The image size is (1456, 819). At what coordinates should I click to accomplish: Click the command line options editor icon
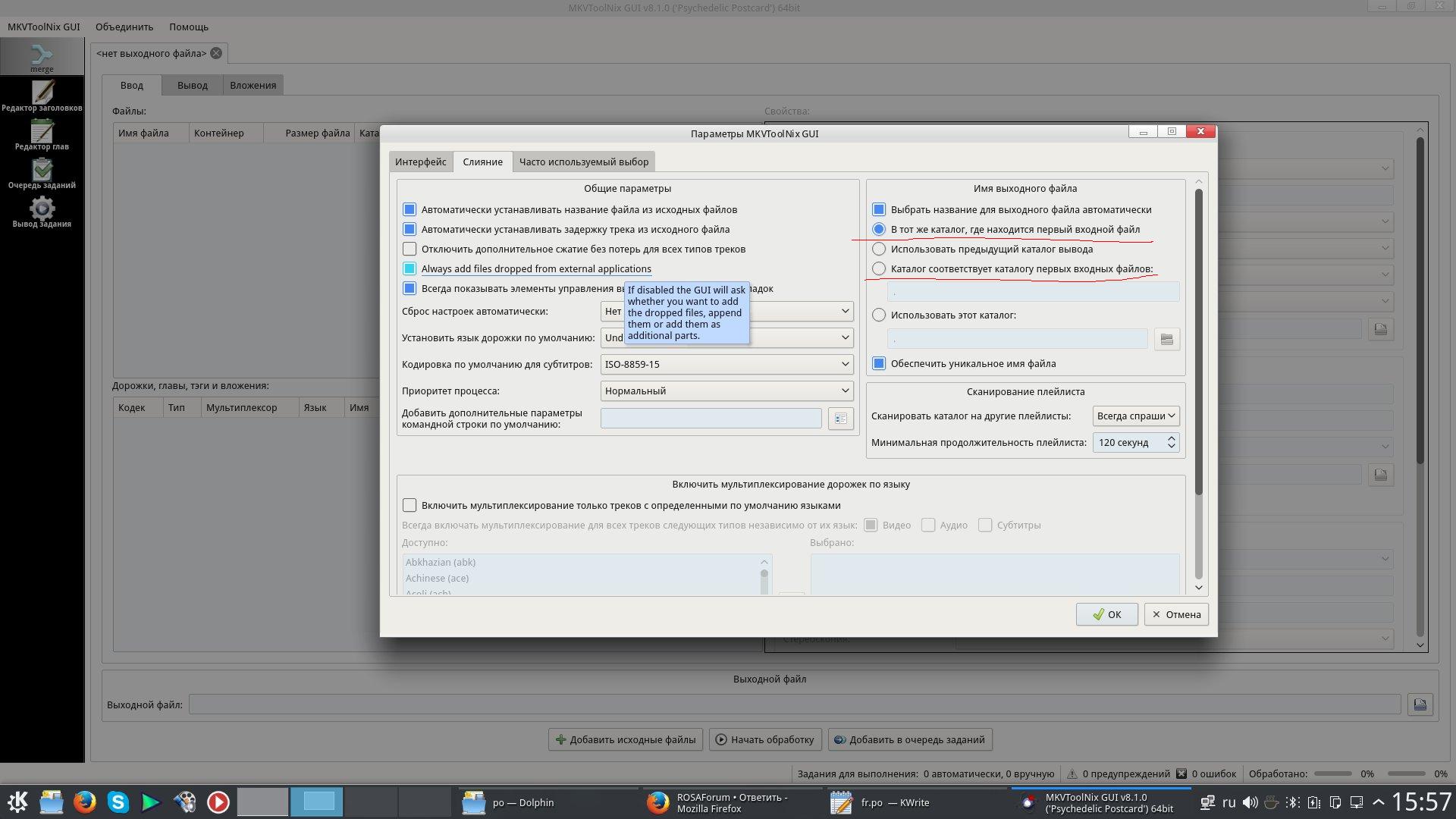pos(840,419)
